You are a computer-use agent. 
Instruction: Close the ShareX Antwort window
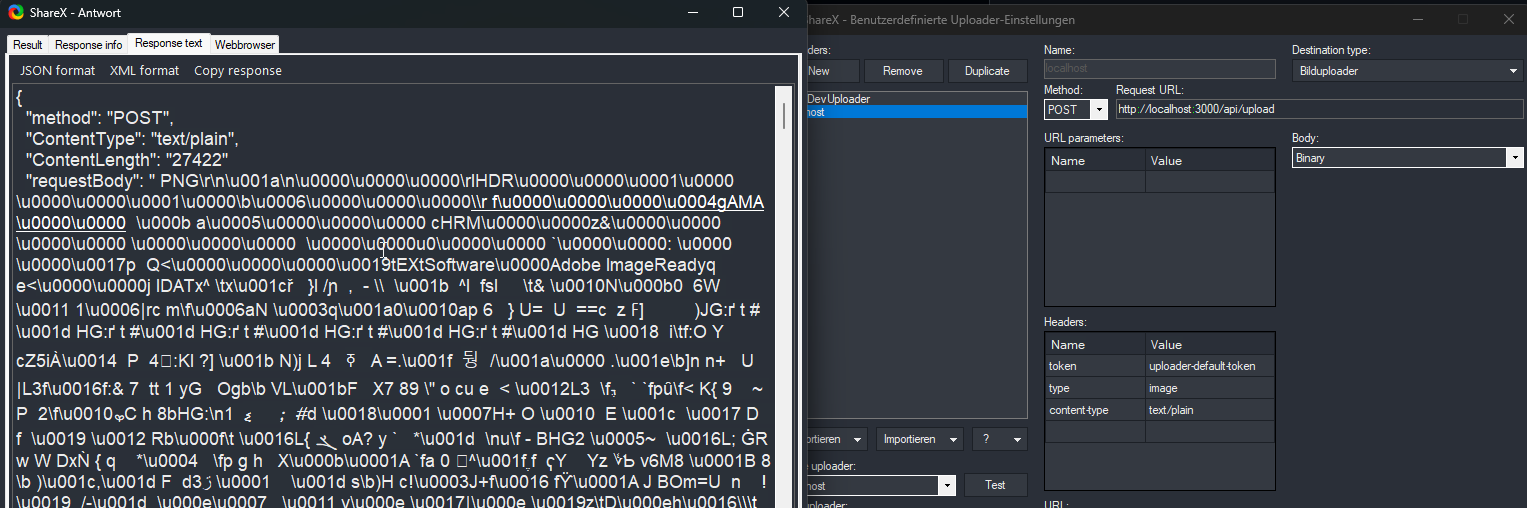[783, 12]
